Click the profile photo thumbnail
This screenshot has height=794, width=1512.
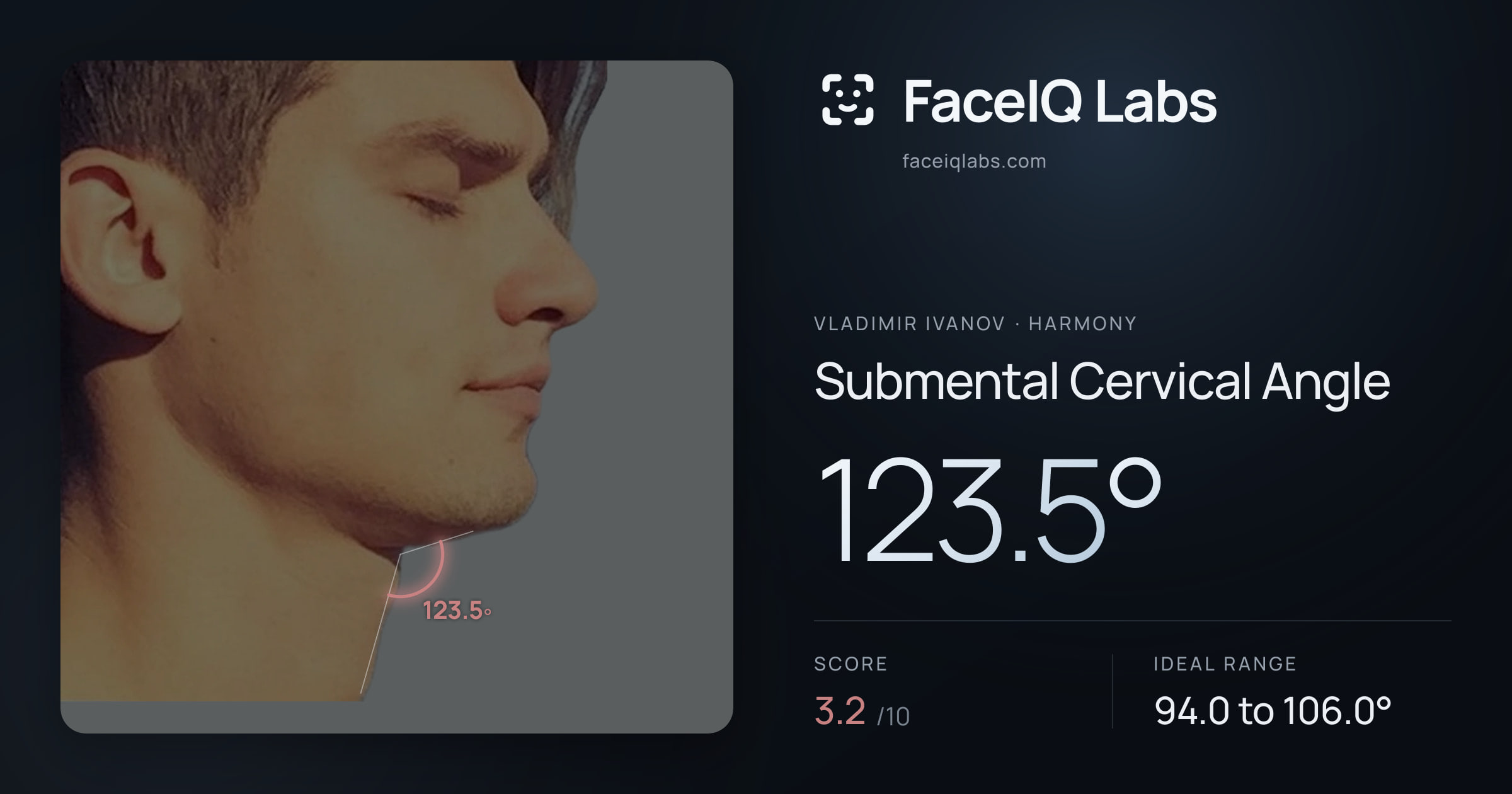(x=397, y=397)
